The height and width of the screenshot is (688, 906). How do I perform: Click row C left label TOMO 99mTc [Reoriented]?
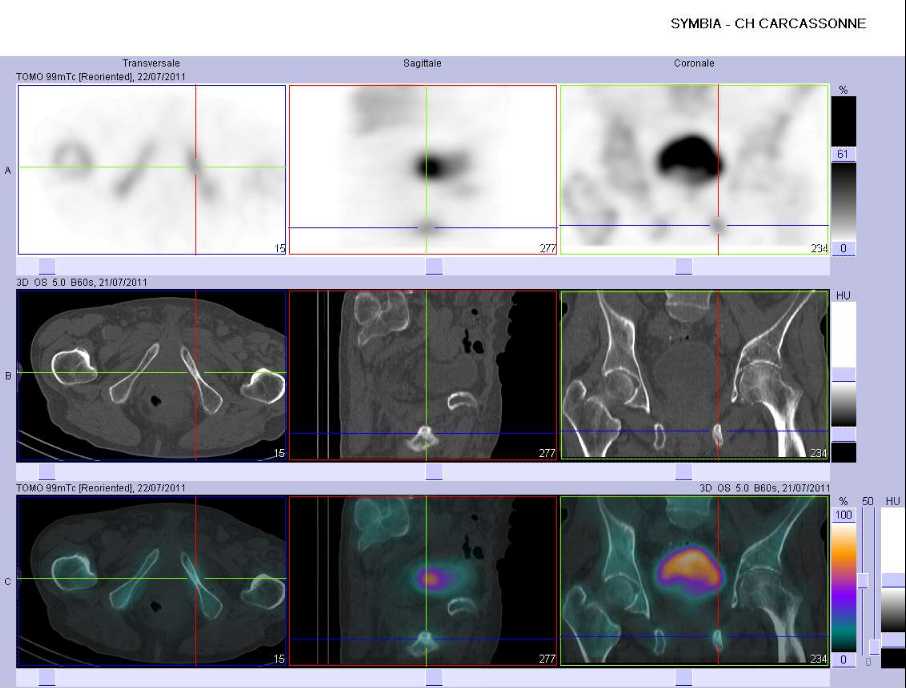75,488
